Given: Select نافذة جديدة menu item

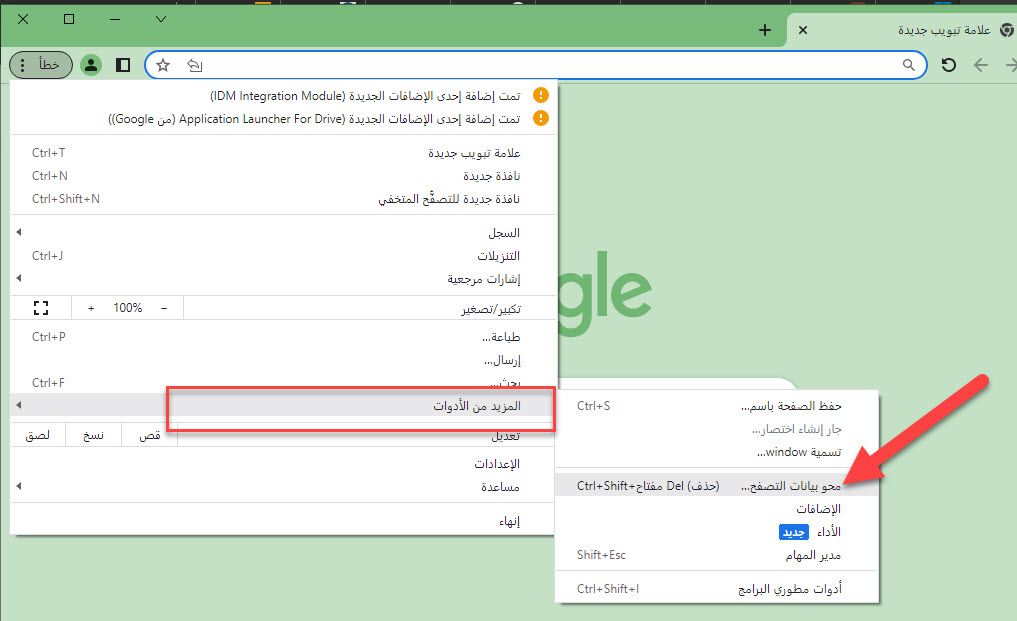Looking at the screenshot, I should (x=283, y=176).
